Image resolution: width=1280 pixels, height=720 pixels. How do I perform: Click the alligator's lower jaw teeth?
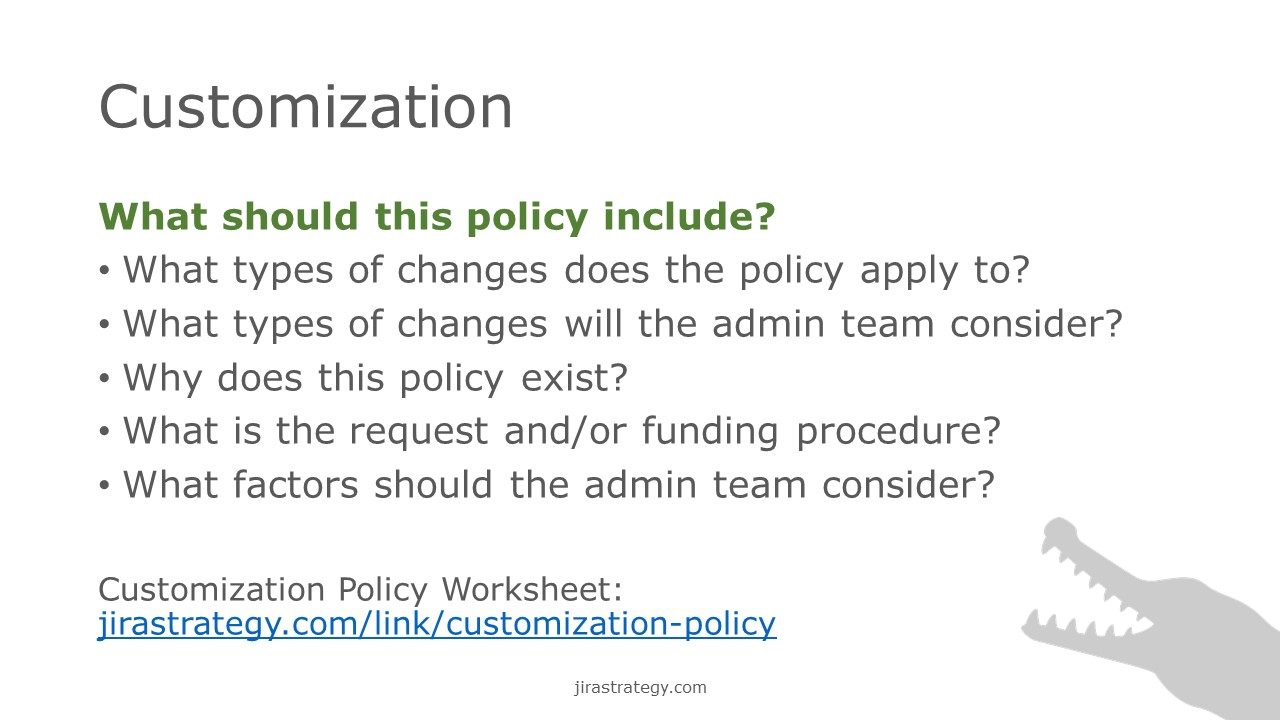(x=1075, y=626)
